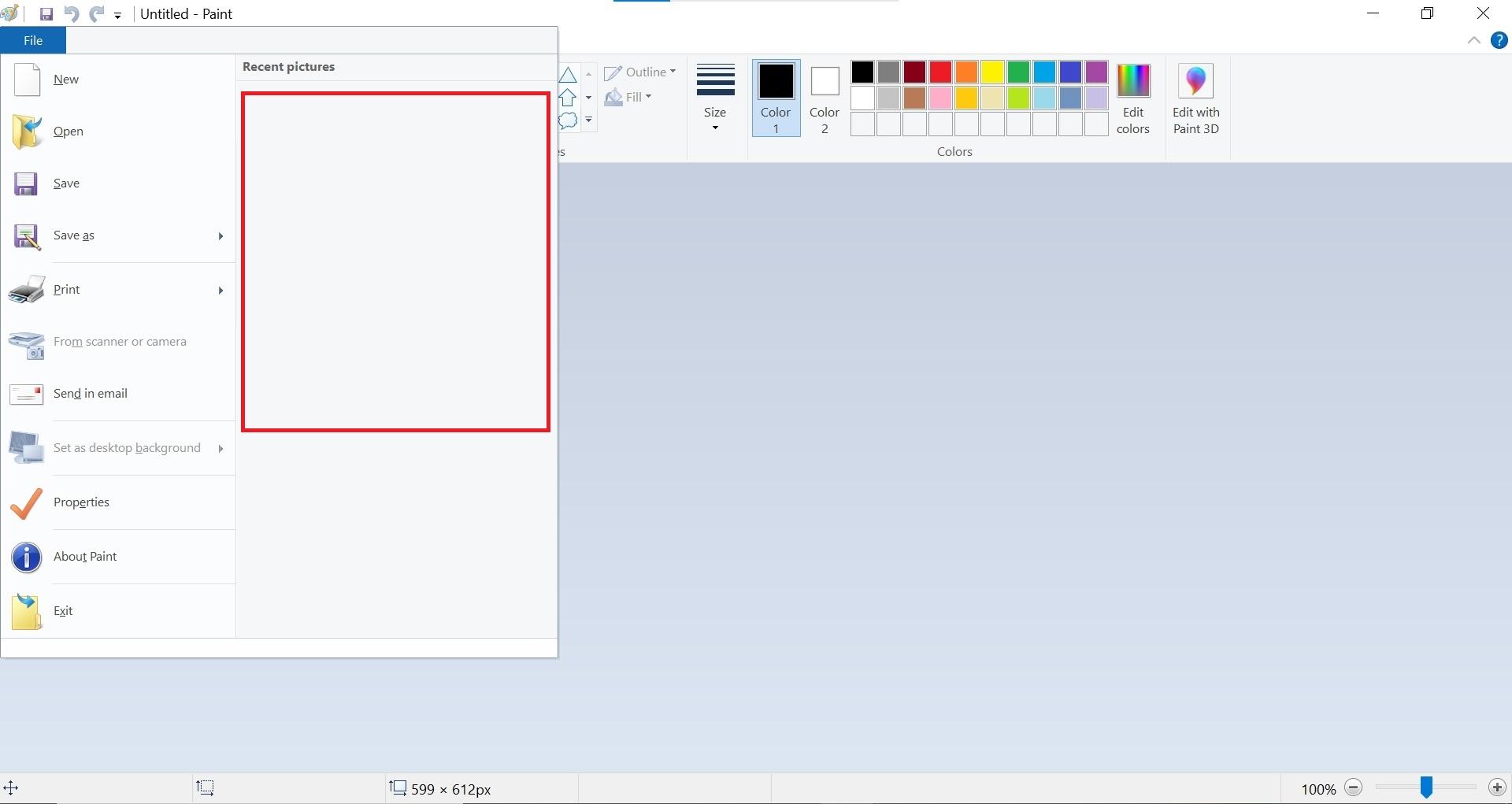
Task: Click the 100% zoom level text
Action: pos(1318,789)
